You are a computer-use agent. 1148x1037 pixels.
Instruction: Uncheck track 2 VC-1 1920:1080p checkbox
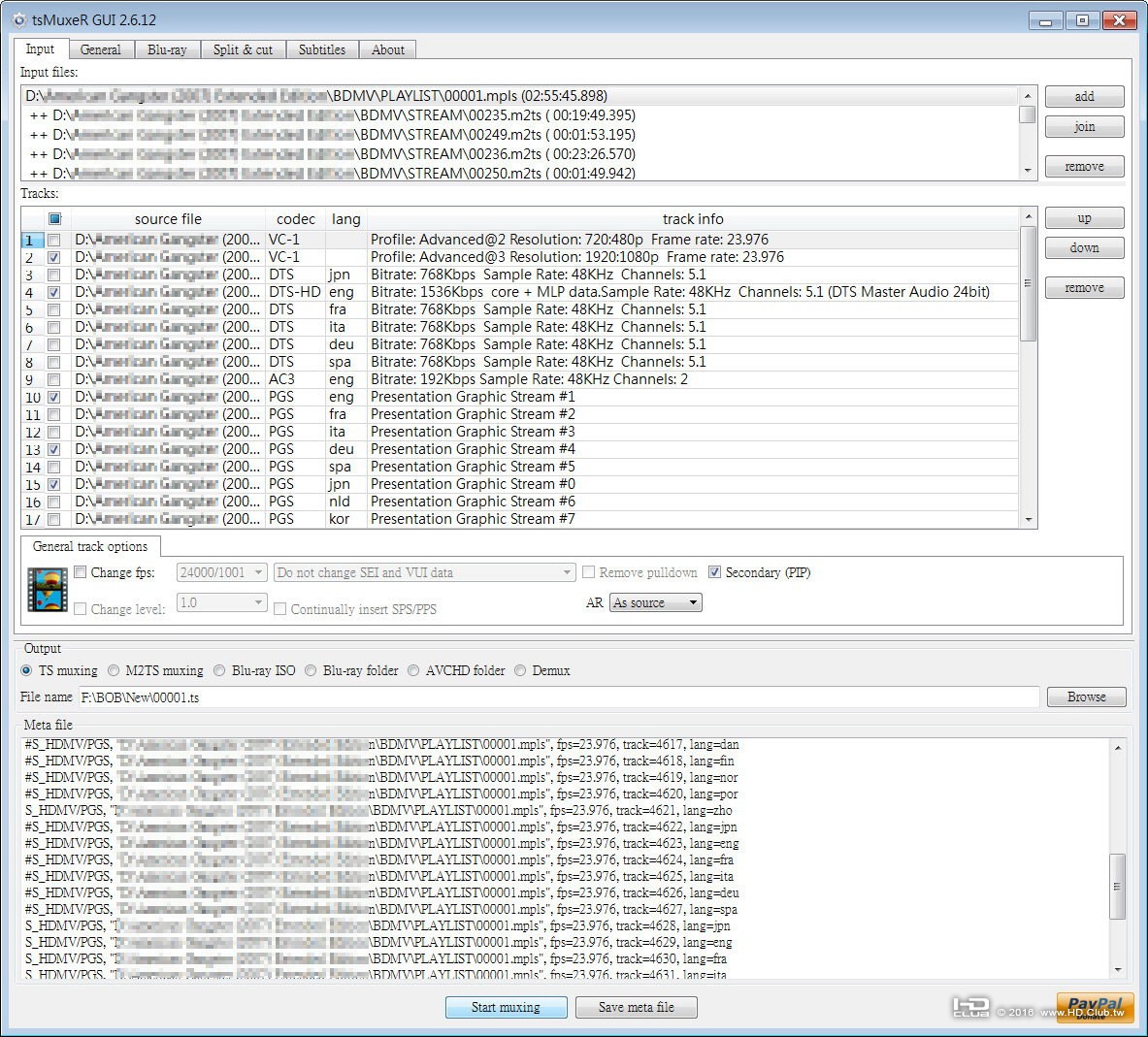(x=54, y=258)
